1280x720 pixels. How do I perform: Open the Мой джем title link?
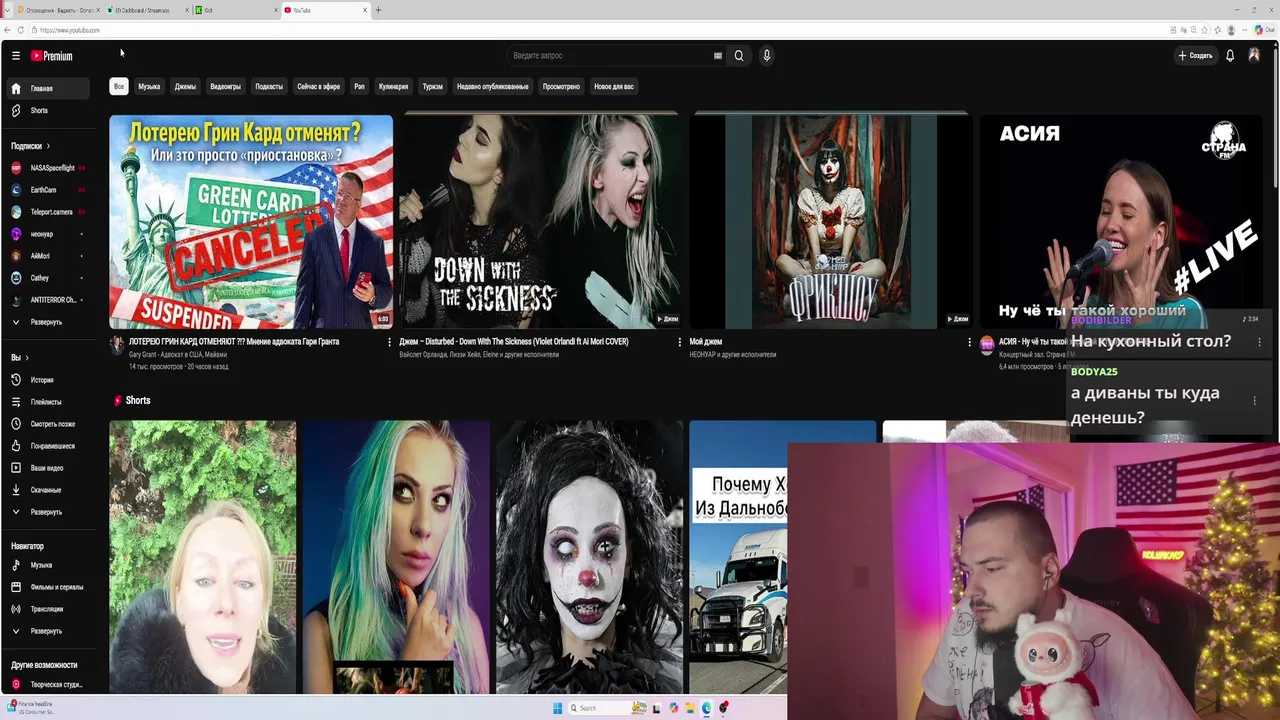click(x=706, y=341)
